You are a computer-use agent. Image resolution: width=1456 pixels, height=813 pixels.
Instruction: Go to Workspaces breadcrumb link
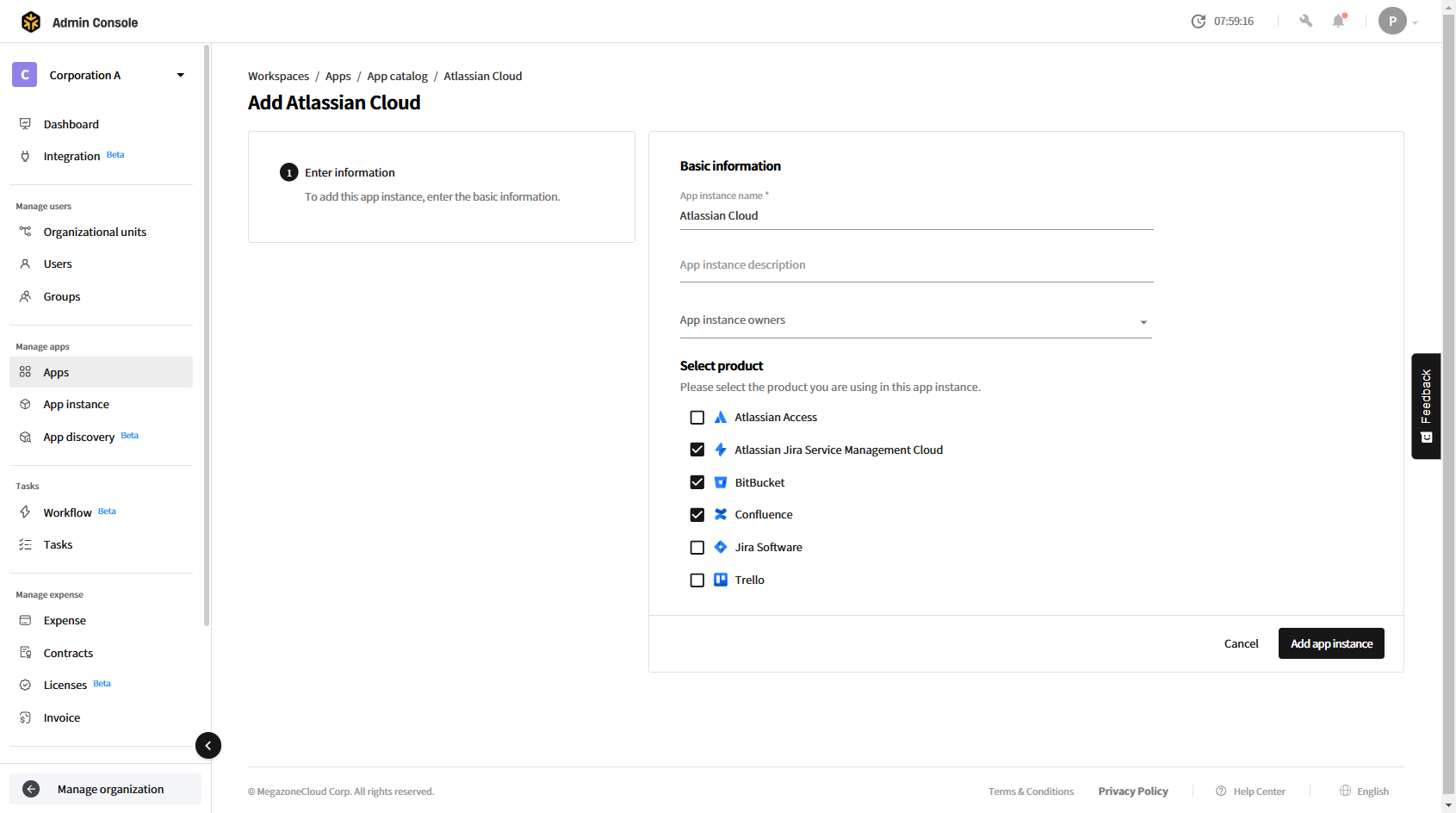pos(278,76)
